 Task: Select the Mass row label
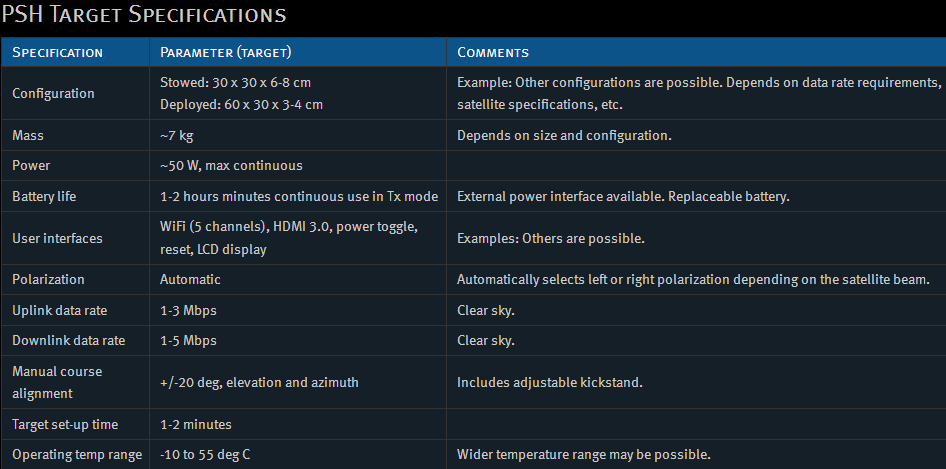point(28,135)
